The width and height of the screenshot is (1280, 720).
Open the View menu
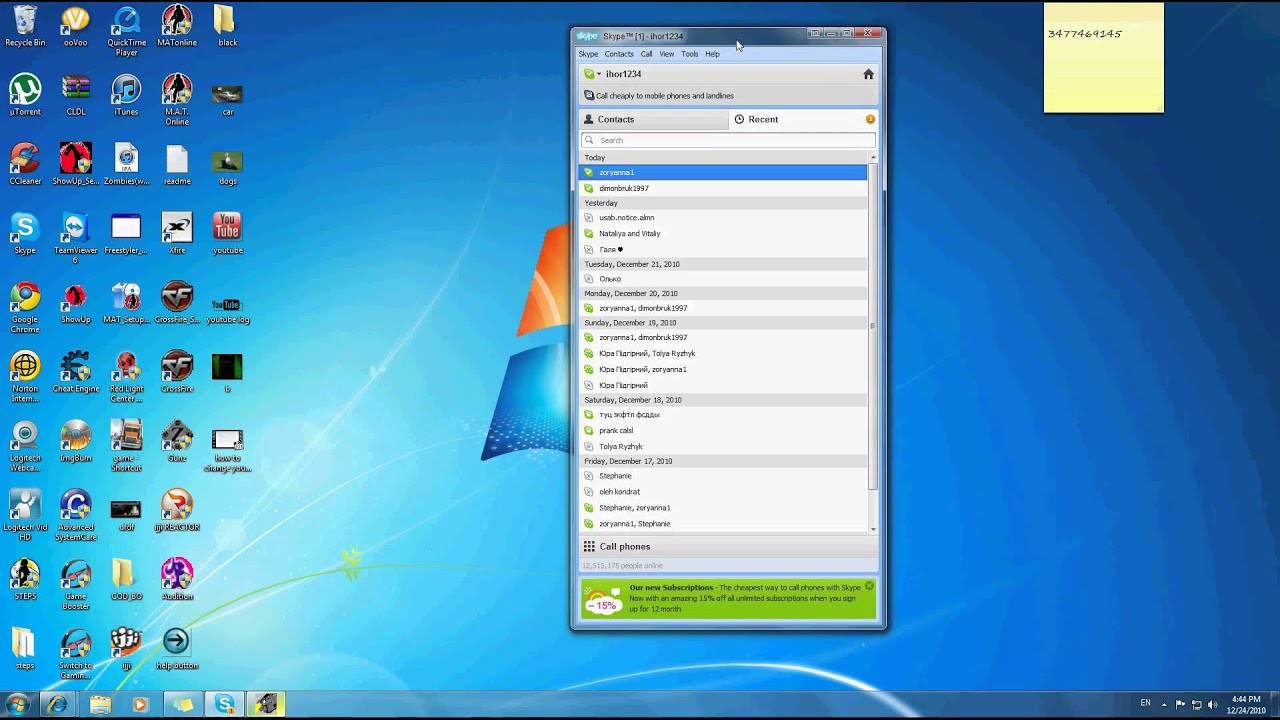666,54
